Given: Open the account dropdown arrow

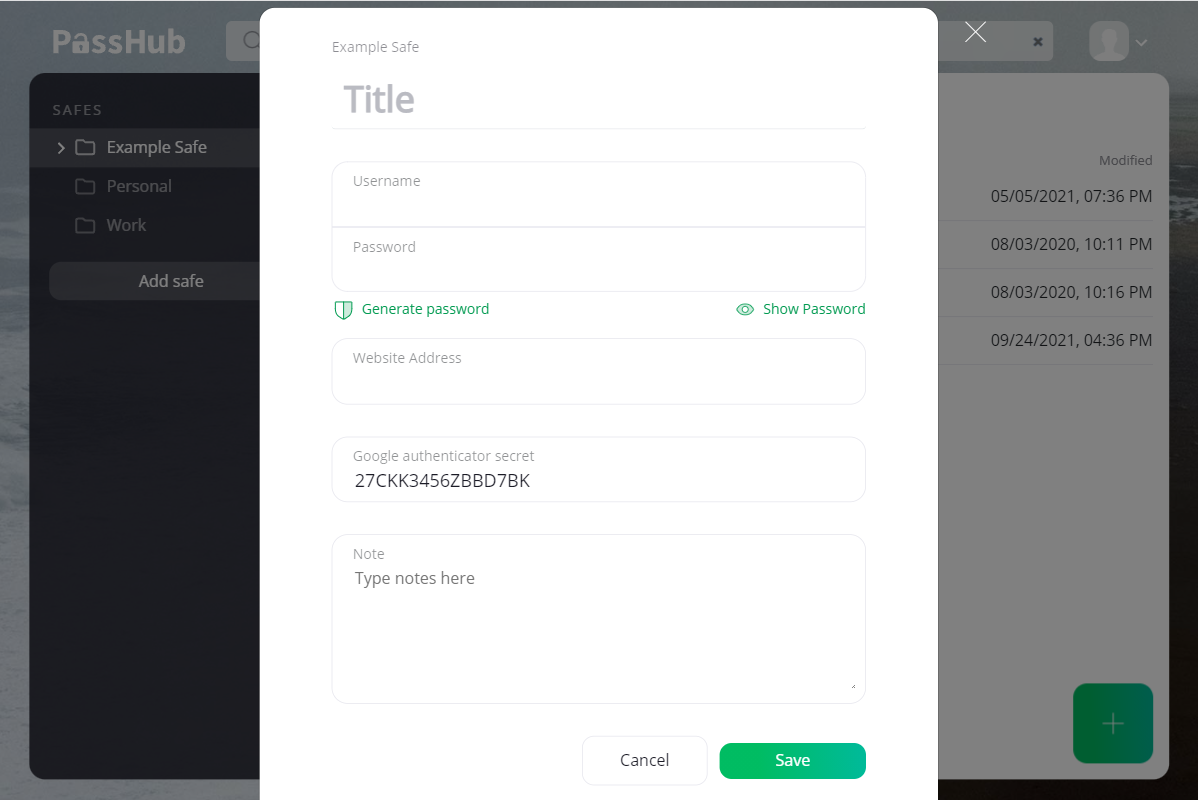Looking at the screenshot, I should pyautogui.click(x=1141, y=43).
